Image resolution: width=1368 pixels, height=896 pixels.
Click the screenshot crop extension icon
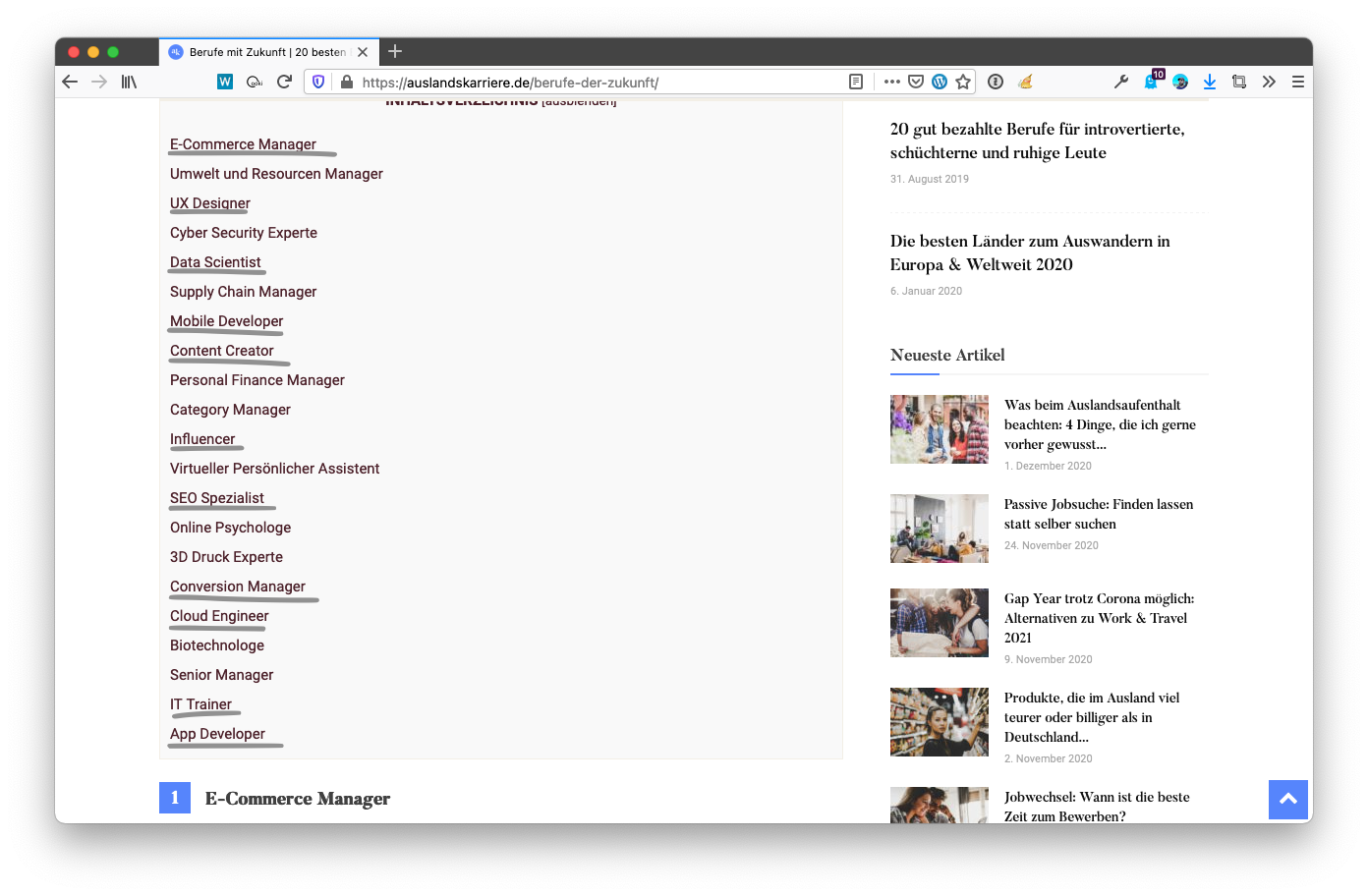point(1239,82)
